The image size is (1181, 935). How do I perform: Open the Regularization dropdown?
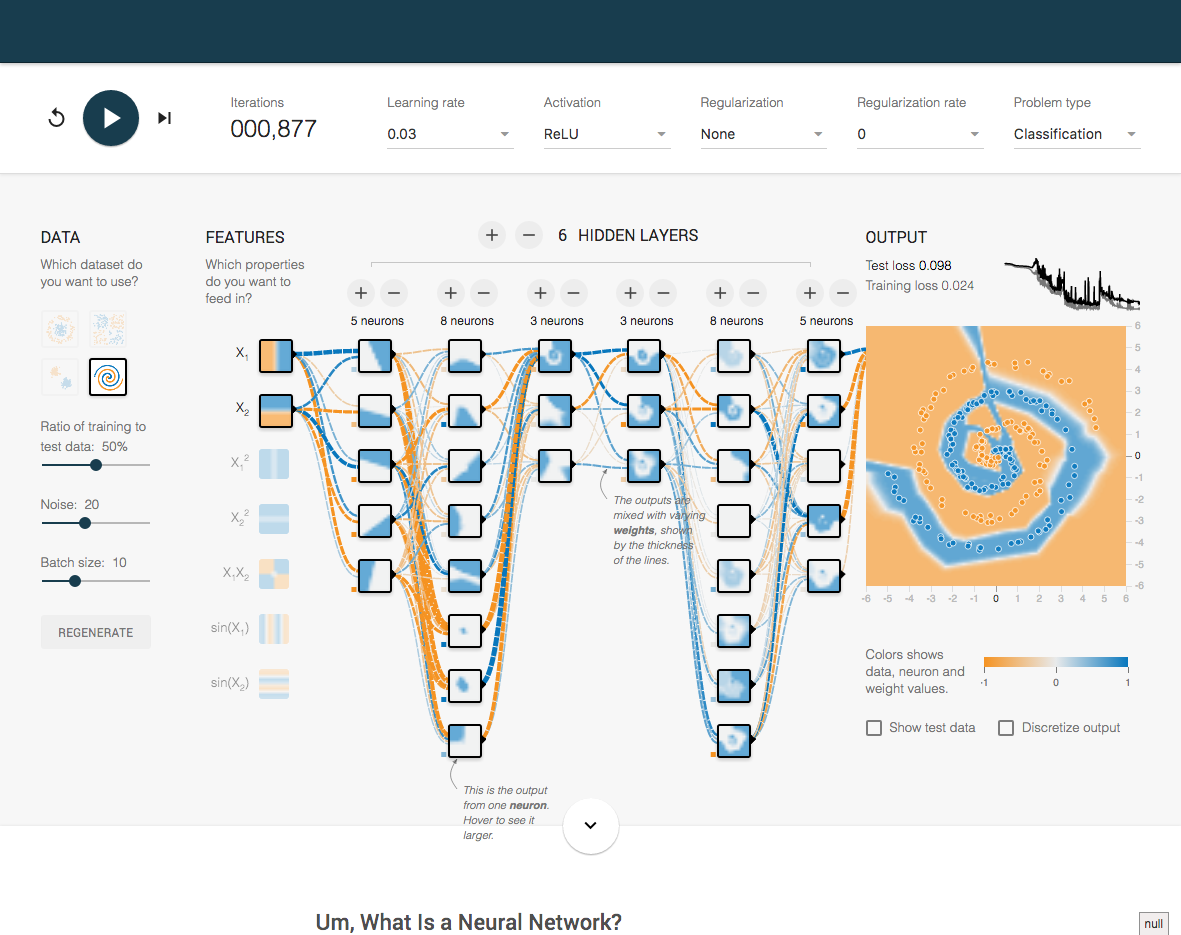click(x=763, y=134)
